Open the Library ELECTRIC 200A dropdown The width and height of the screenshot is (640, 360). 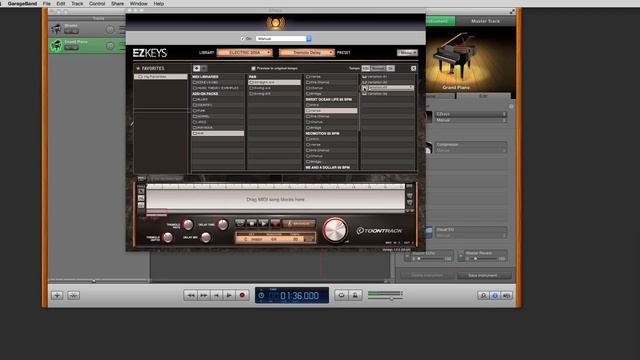click(x=244, y=52)
